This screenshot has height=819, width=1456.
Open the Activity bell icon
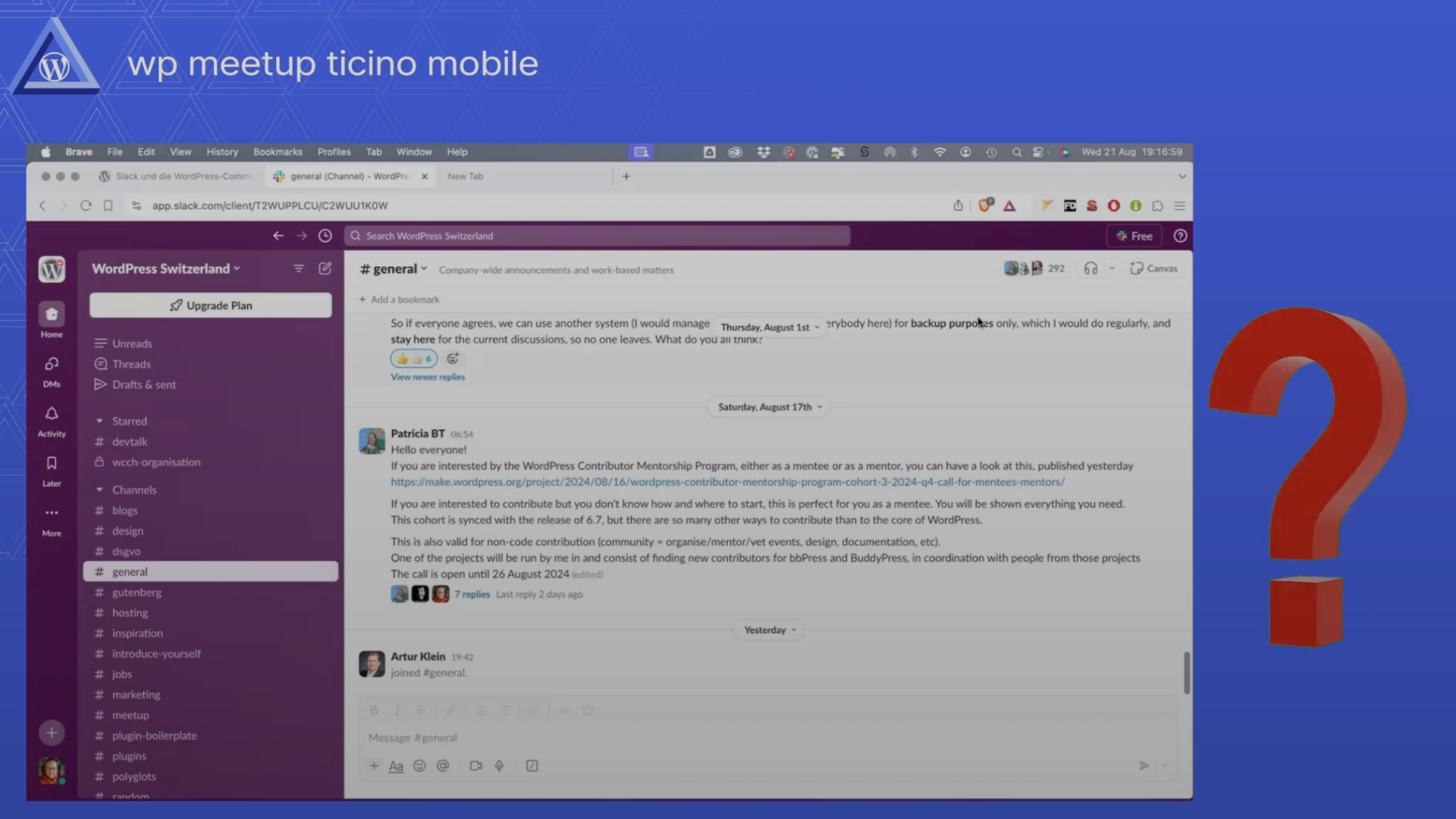[52, 414]
